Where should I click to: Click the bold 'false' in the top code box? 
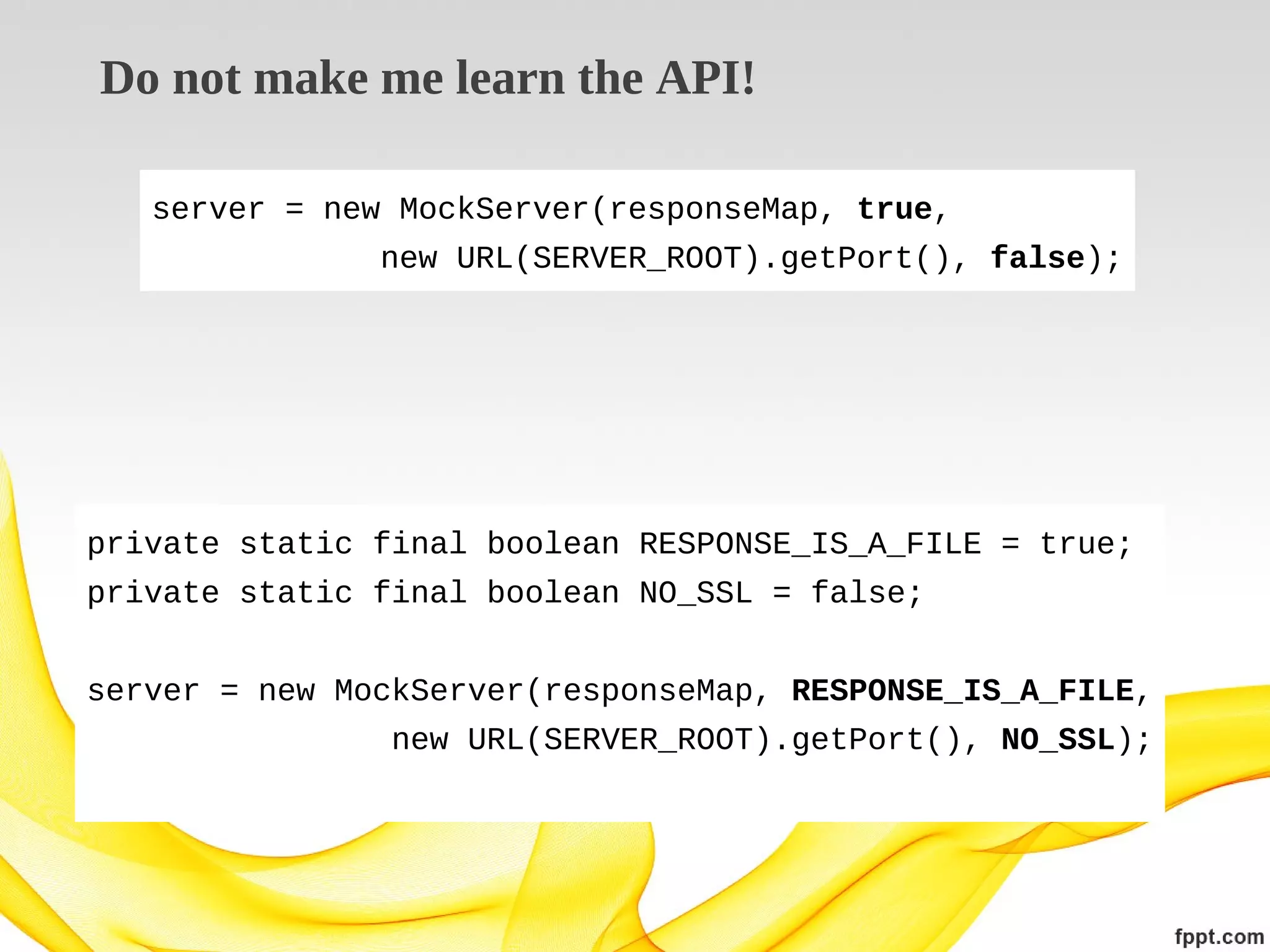(1037, 257)
